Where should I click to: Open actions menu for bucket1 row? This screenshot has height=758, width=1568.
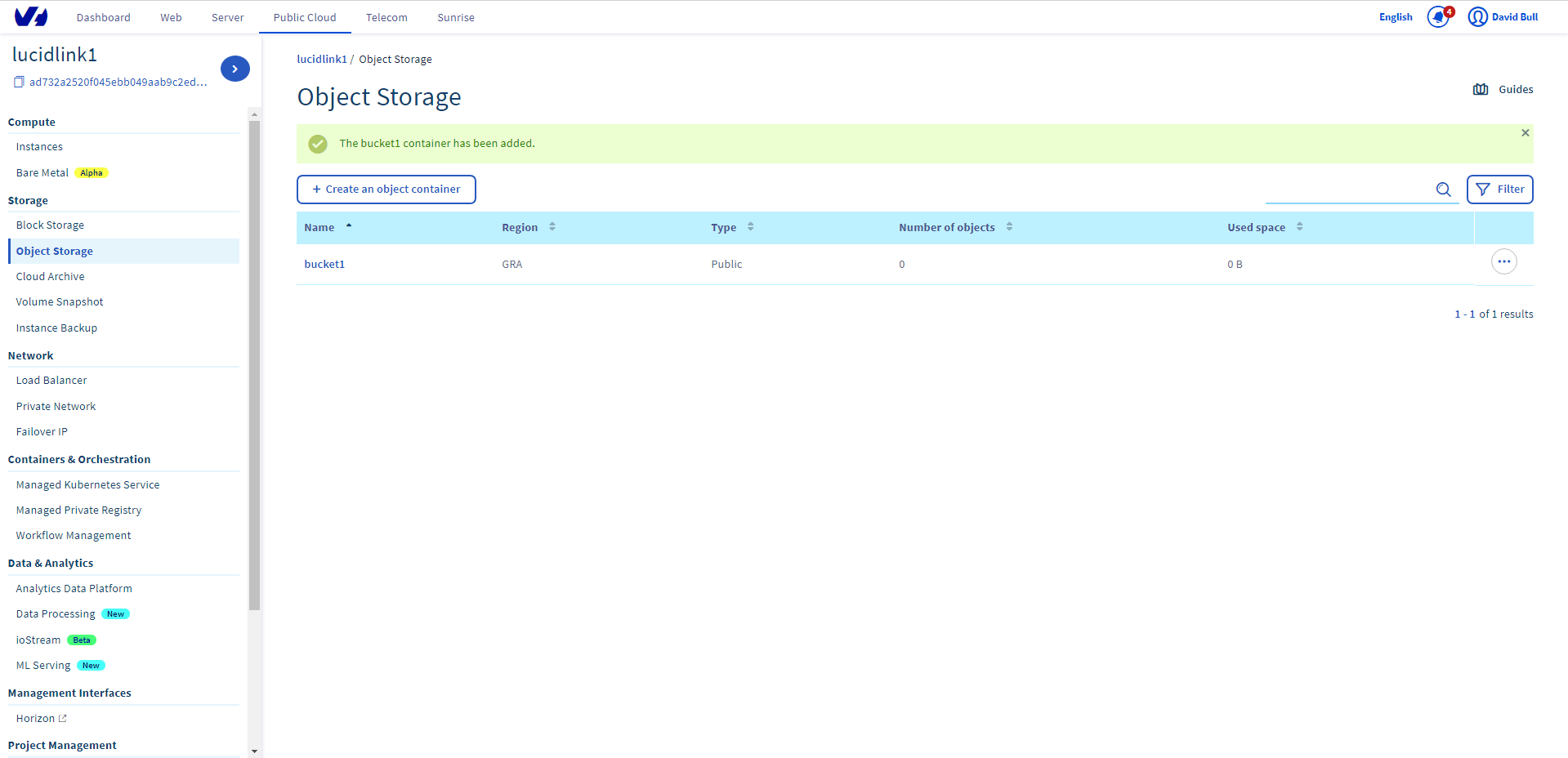pos(1503,261)
